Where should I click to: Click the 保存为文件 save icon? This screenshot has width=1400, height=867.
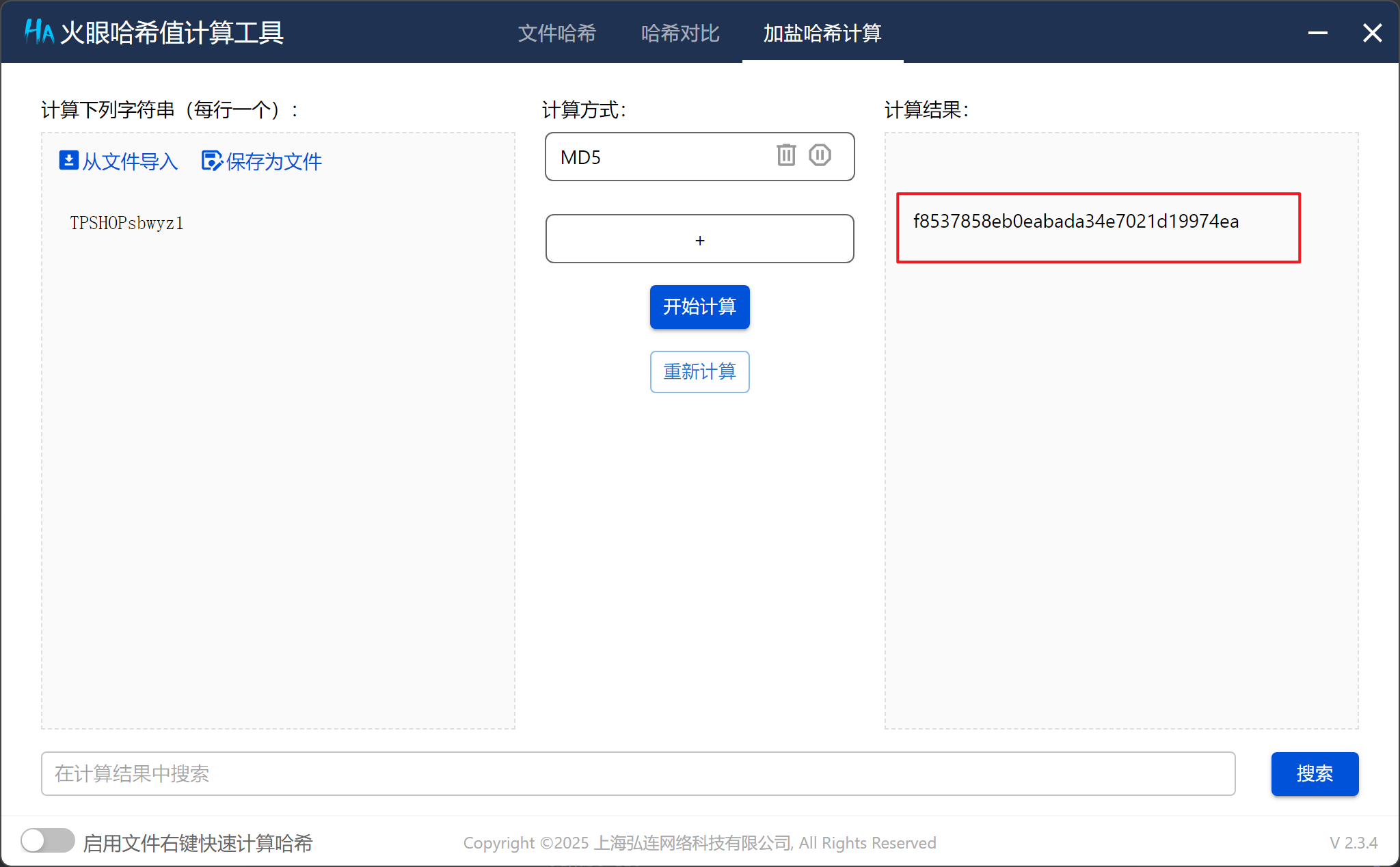pyautogui.click(x=211, y=161)
